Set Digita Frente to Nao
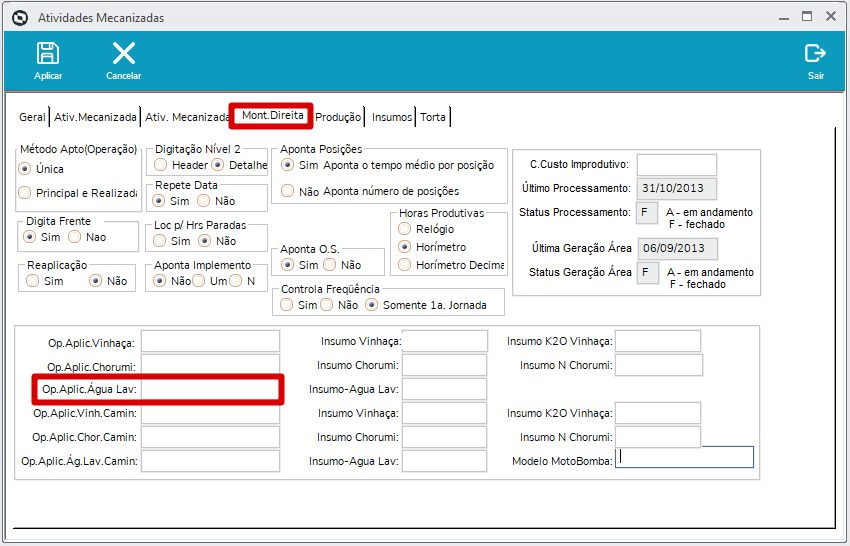Image resolution: width=850 pixels, height=546 pixels. click(x=75, y=237)
